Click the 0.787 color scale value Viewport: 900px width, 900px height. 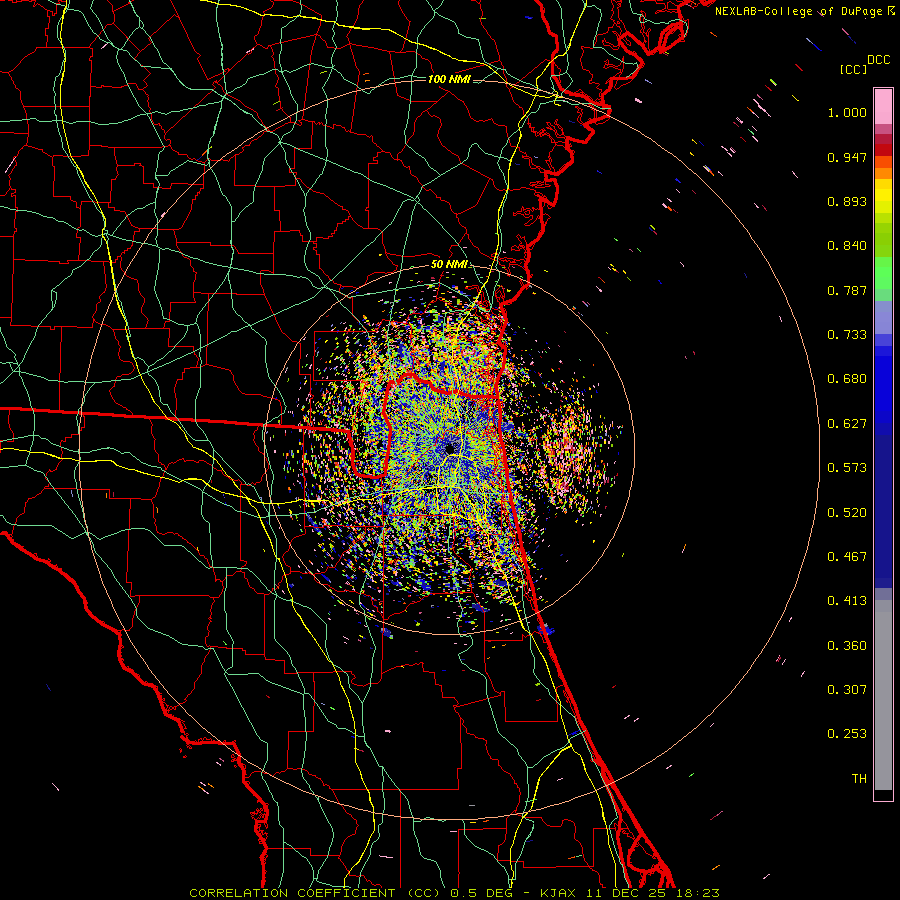coord(847,290)
